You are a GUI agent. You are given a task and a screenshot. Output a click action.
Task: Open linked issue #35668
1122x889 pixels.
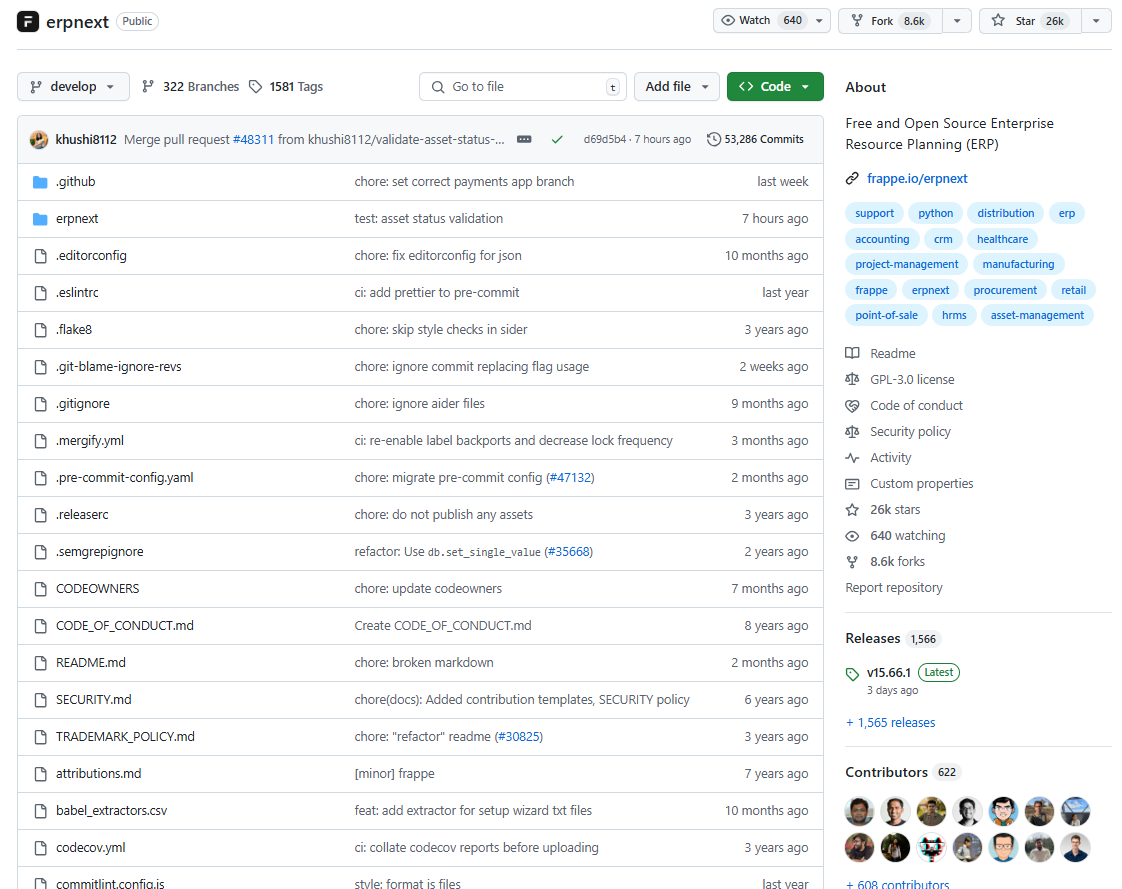pyautogui.click(x=570, y=552)
